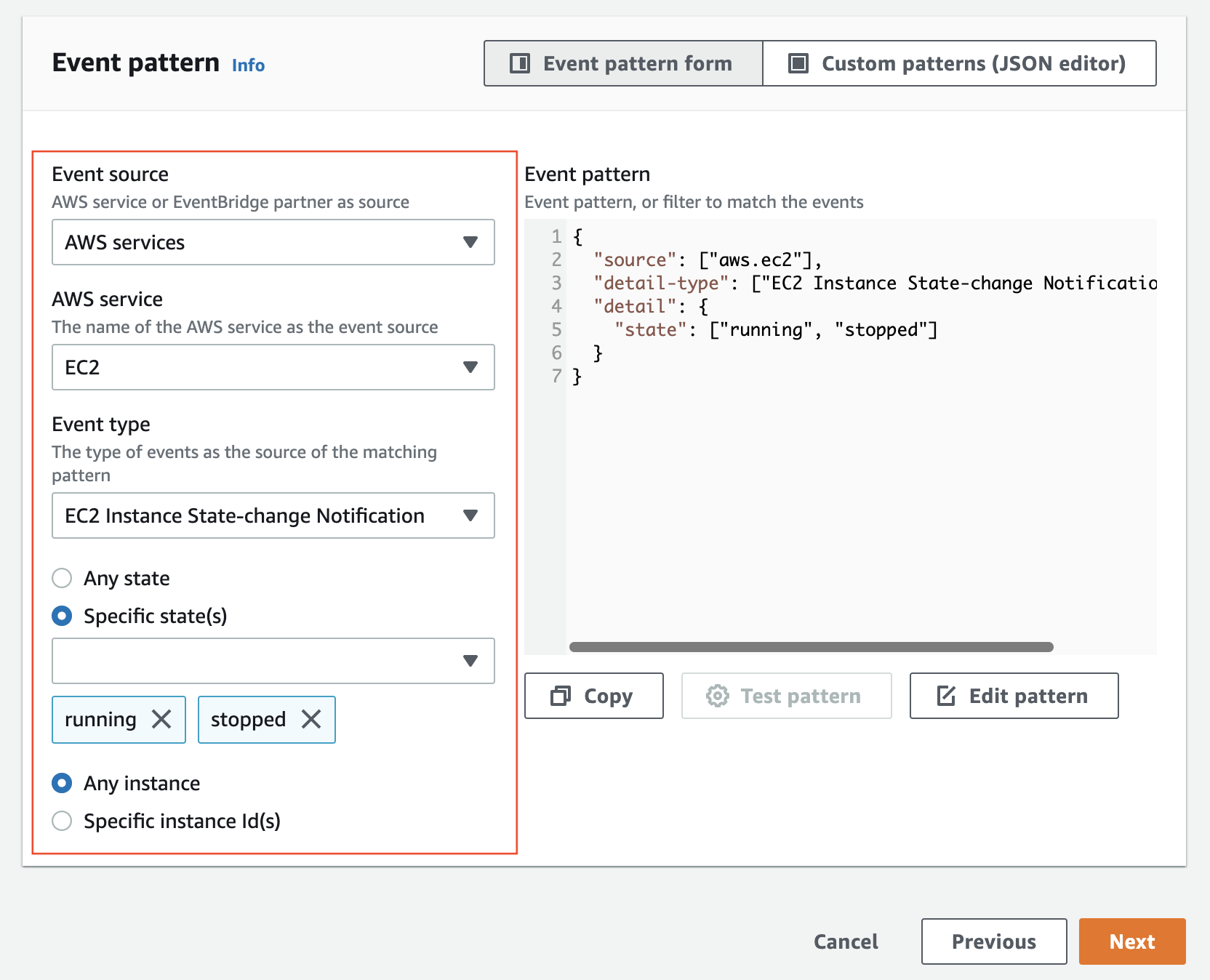Open the Event type dropdown
Viewport: 1210px width, 980px height.
tap(273, 515)
